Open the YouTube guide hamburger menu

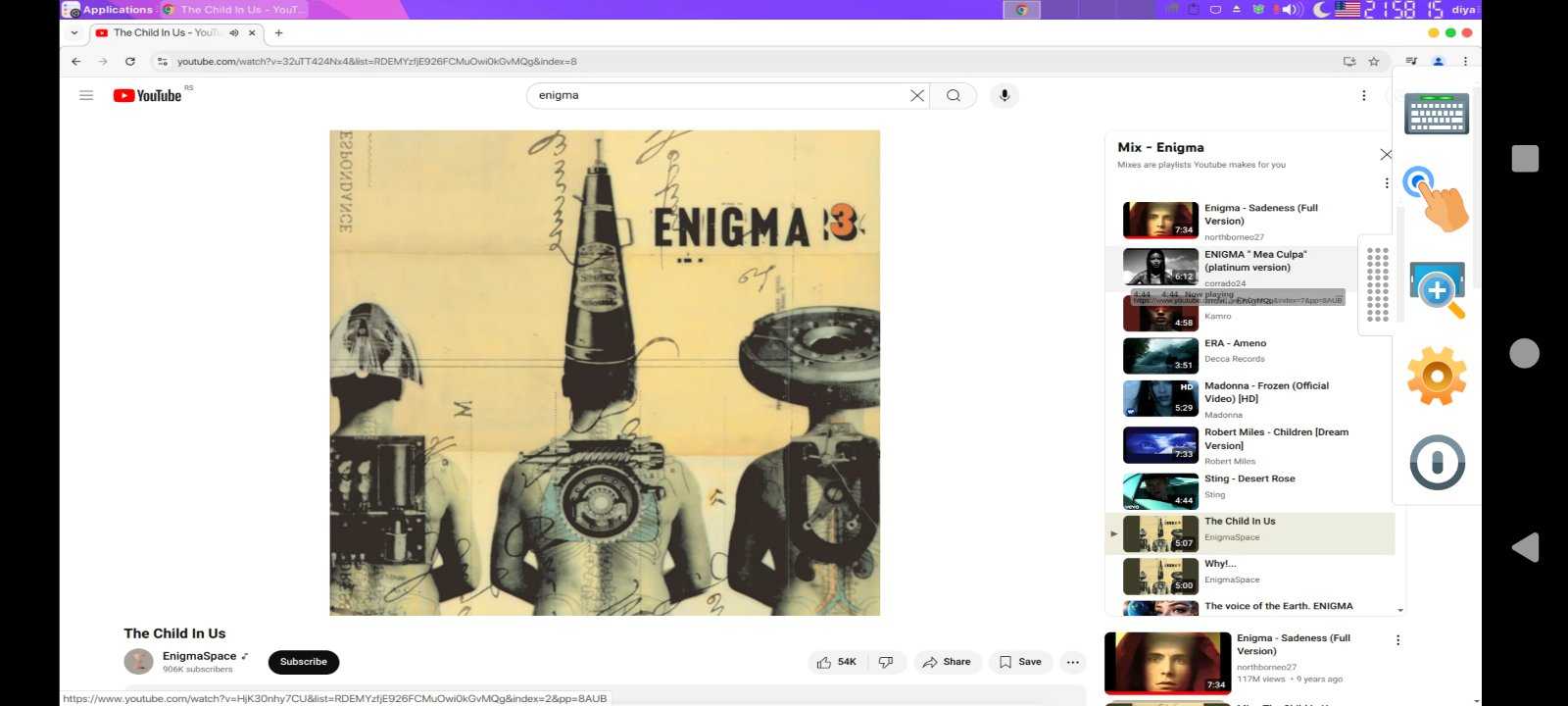tap(86, 95)
